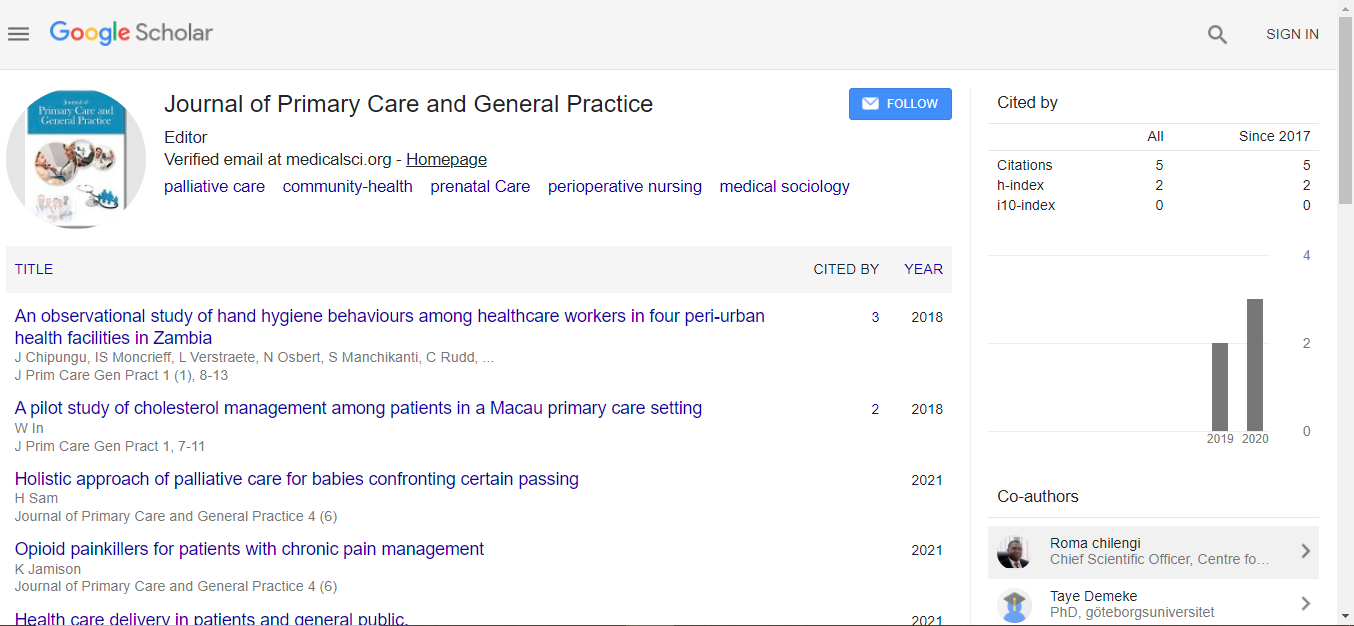The image size is (1354, 626).
Task: Expand the chevron next to Roma chilengi
Action: 1305,551
